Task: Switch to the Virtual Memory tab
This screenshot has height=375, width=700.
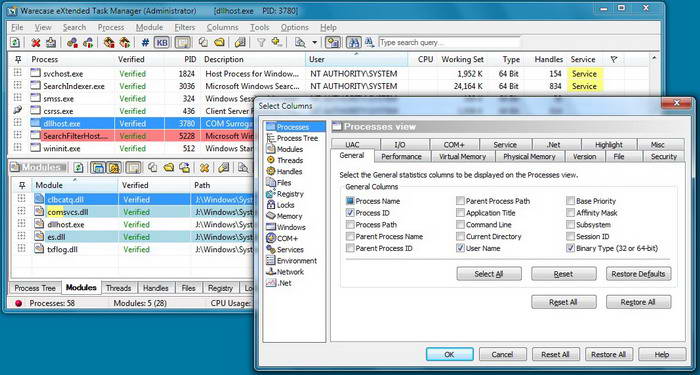Action: pyautogui.click(x=462, y=157)
